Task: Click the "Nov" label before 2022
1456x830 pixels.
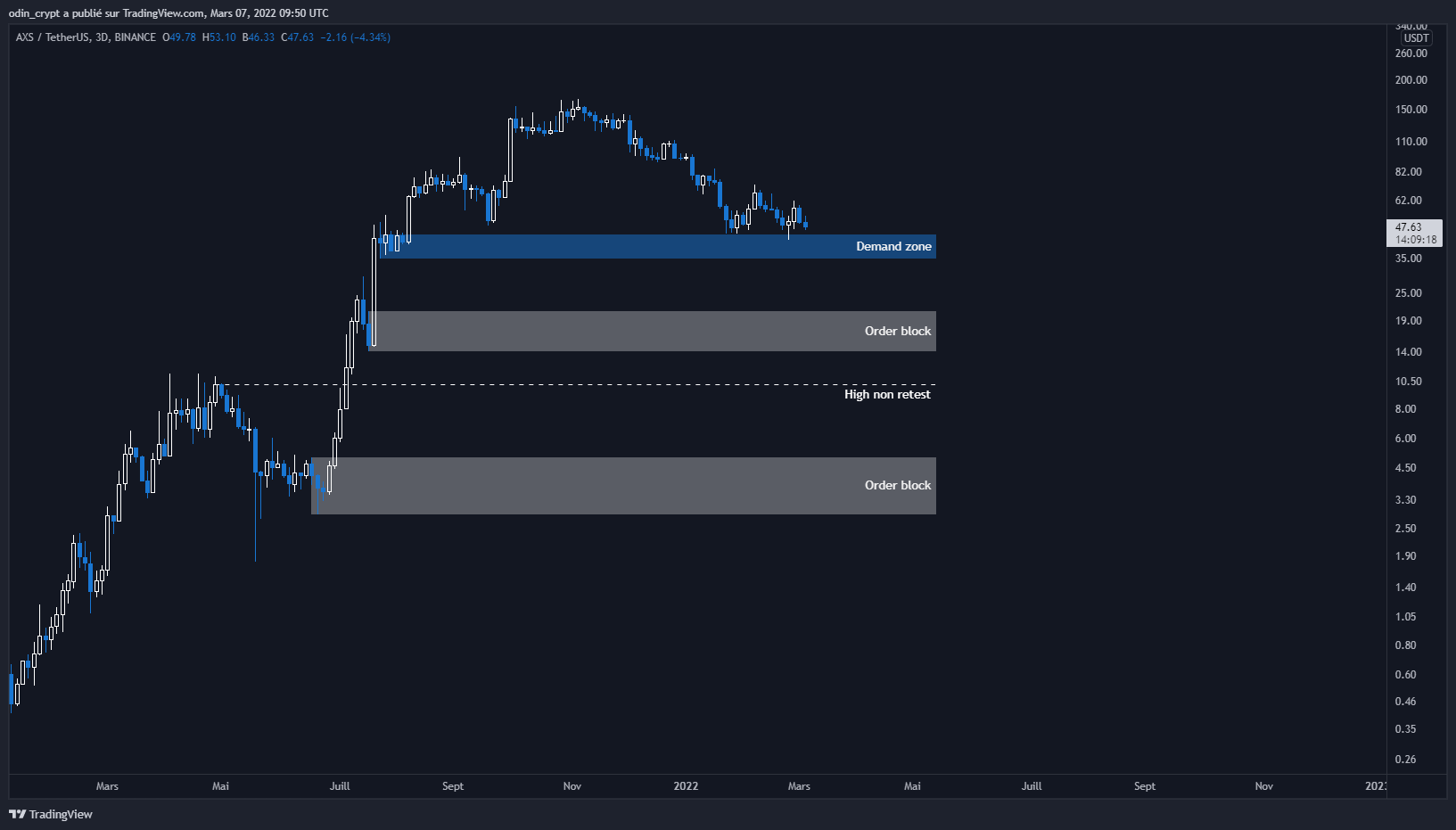Action: 572,786
